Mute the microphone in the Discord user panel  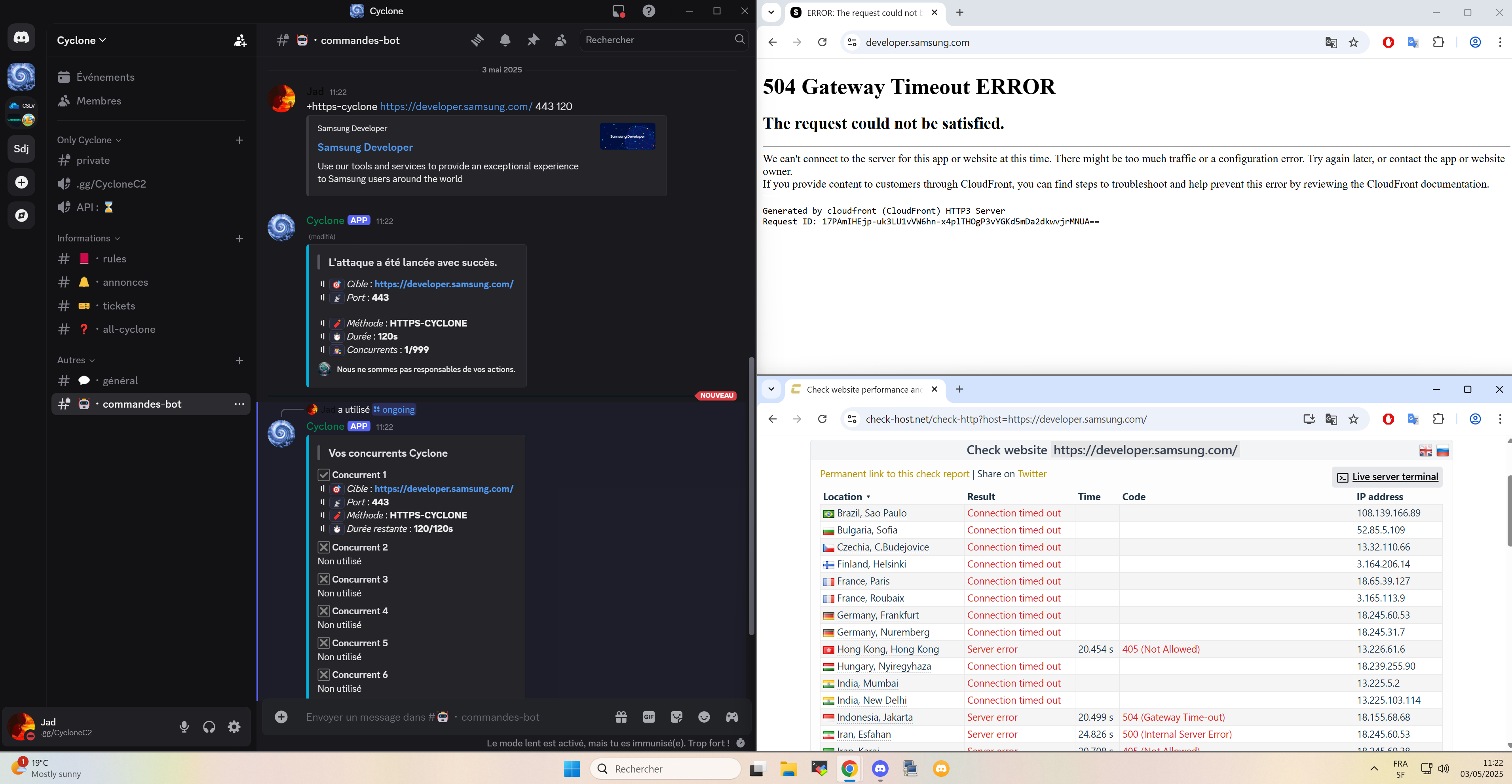click(x=184, y=727)
